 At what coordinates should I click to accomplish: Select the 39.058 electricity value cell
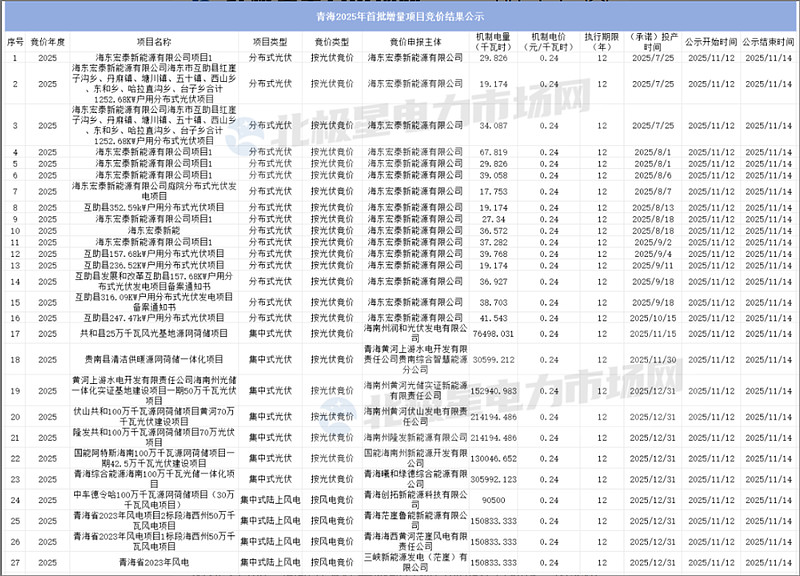click(493, 175)
